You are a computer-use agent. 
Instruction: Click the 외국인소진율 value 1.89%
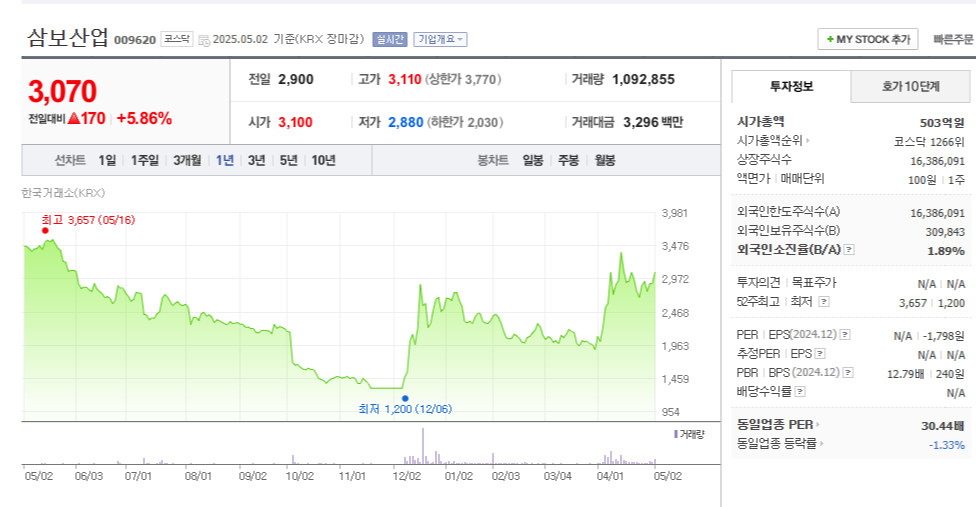(946, 251)
